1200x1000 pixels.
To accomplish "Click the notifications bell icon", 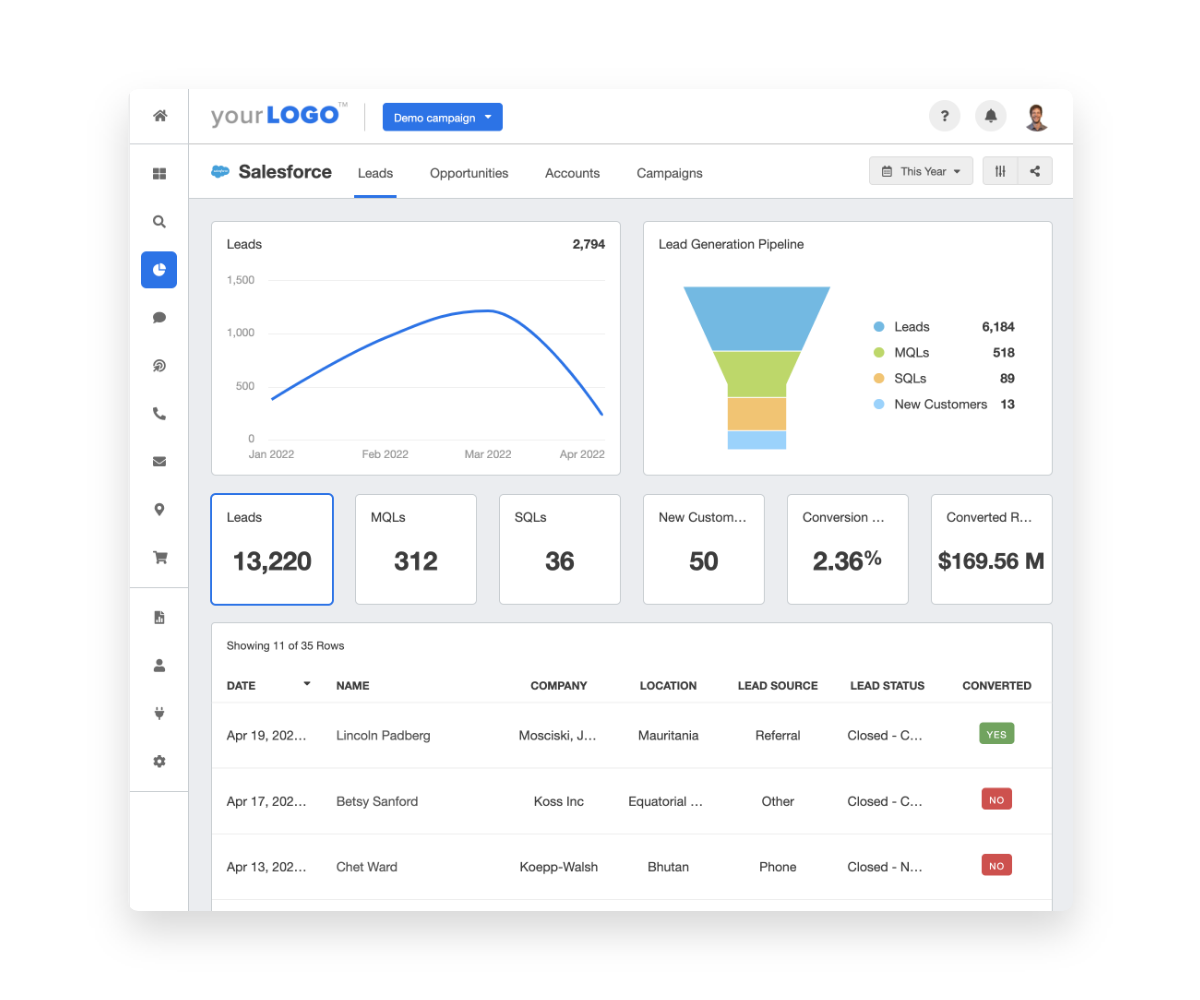I will click(x=990, y=116).
